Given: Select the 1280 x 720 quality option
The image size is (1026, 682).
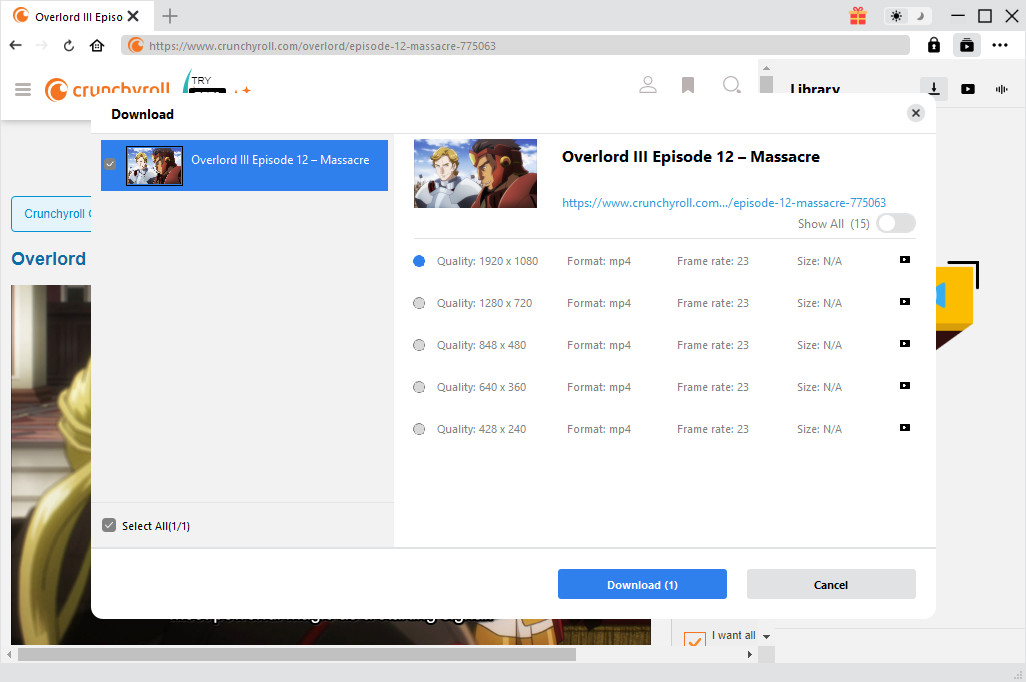Looking at the screenshot, I should tap(419, 302).
